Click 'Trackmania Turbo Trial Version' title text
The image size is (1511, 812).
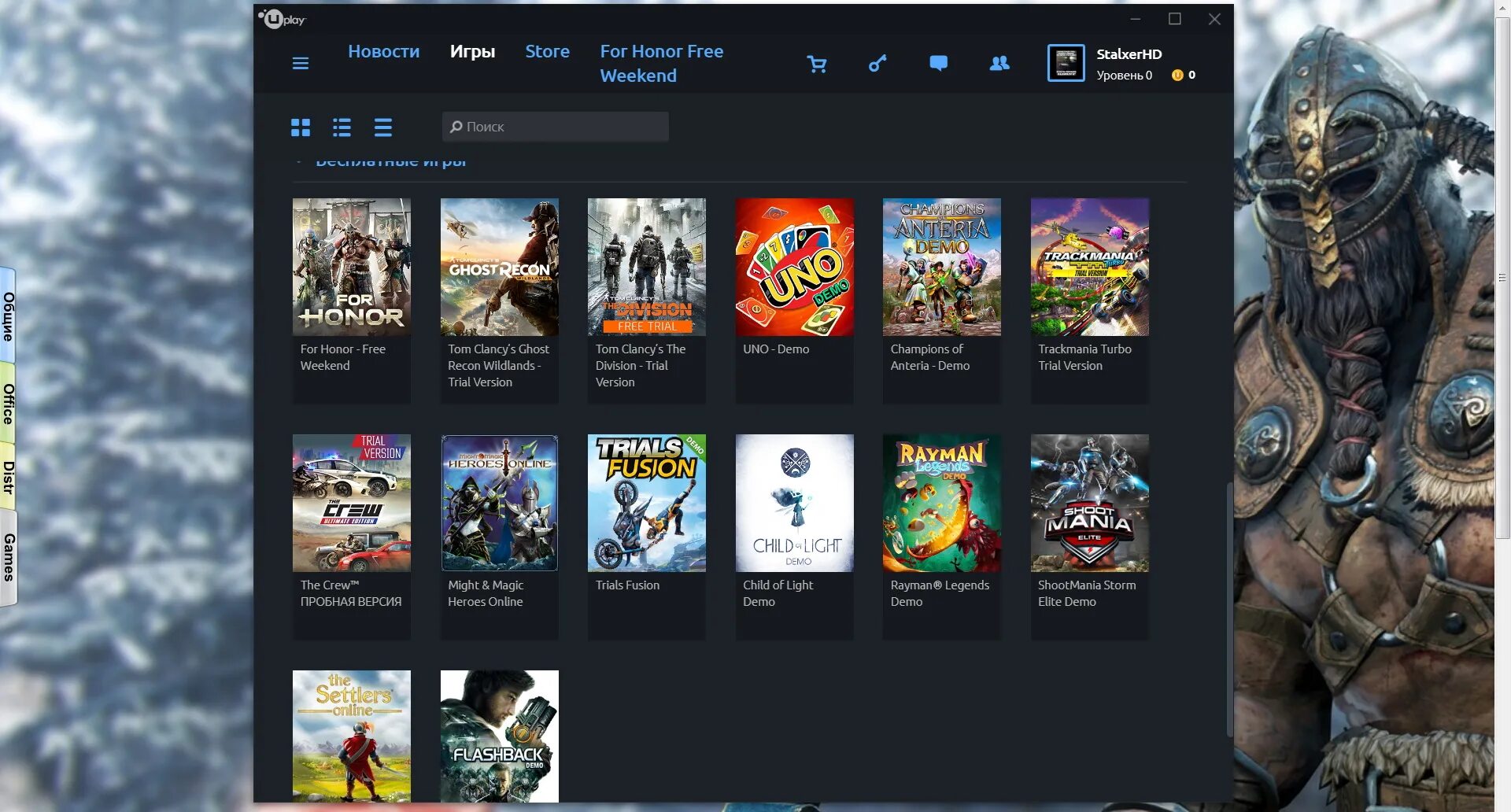[x=1084, y=357]
